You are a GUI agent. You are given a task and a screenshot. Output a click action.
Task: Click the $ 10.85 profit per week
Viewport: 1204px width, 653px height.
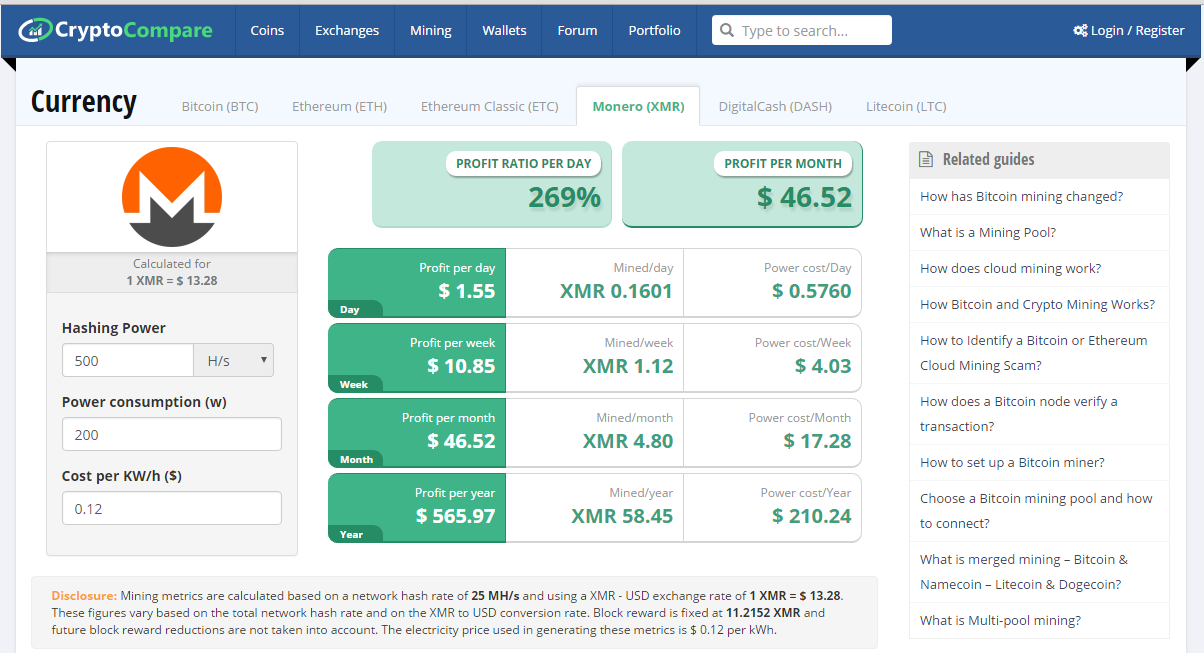coord(461,366)
